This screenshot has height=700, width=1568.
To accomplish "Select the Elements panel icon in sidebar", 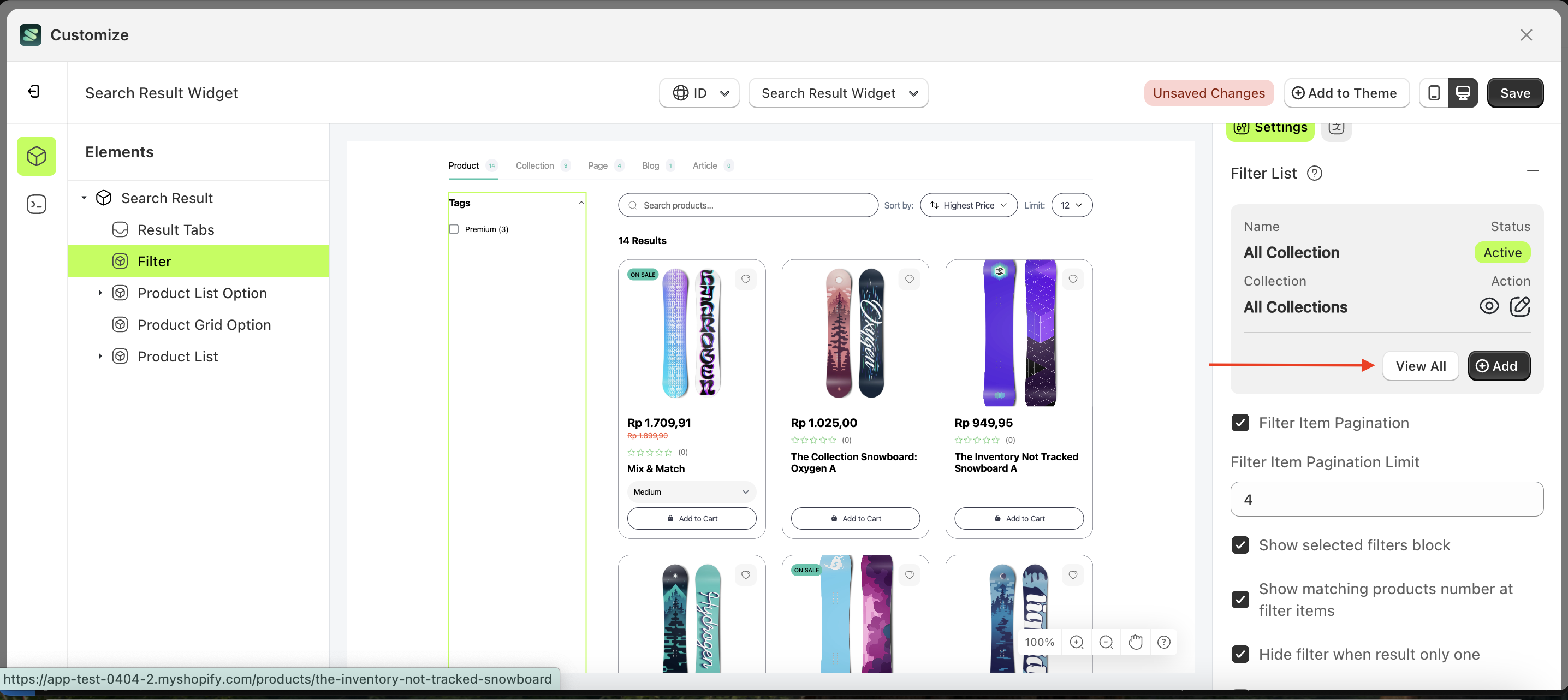I will tap(36, 156).
